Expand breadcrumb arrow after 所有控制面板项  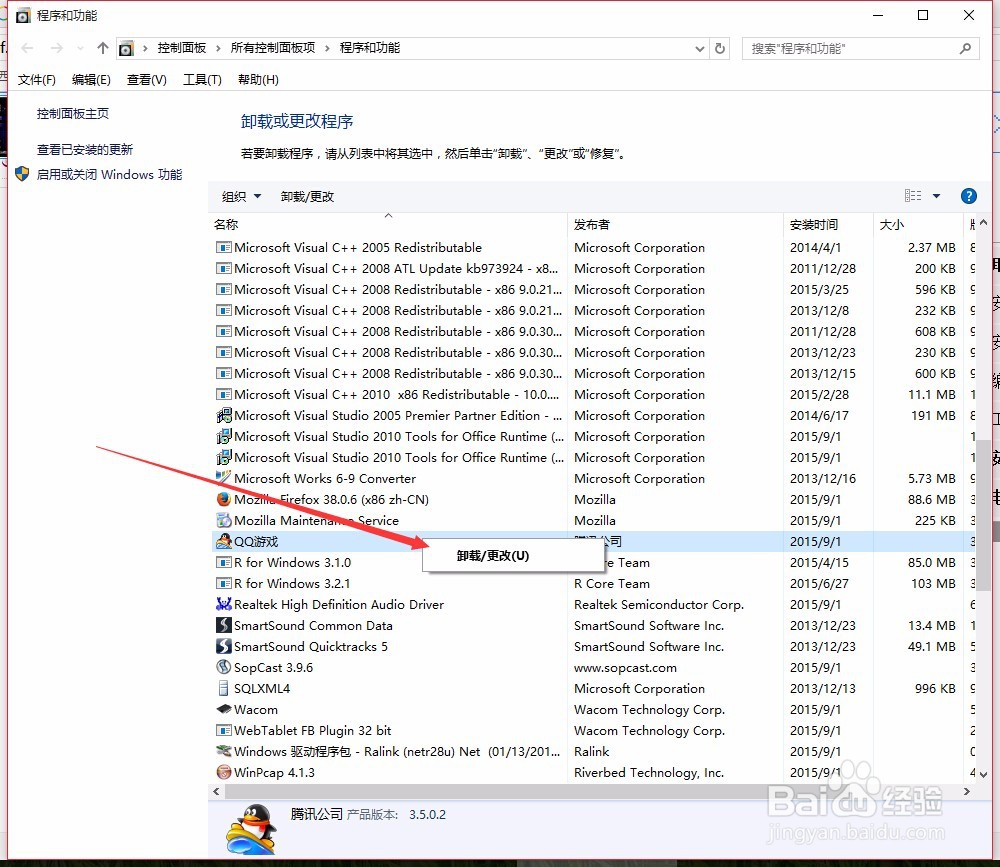(x=327, y=48)
